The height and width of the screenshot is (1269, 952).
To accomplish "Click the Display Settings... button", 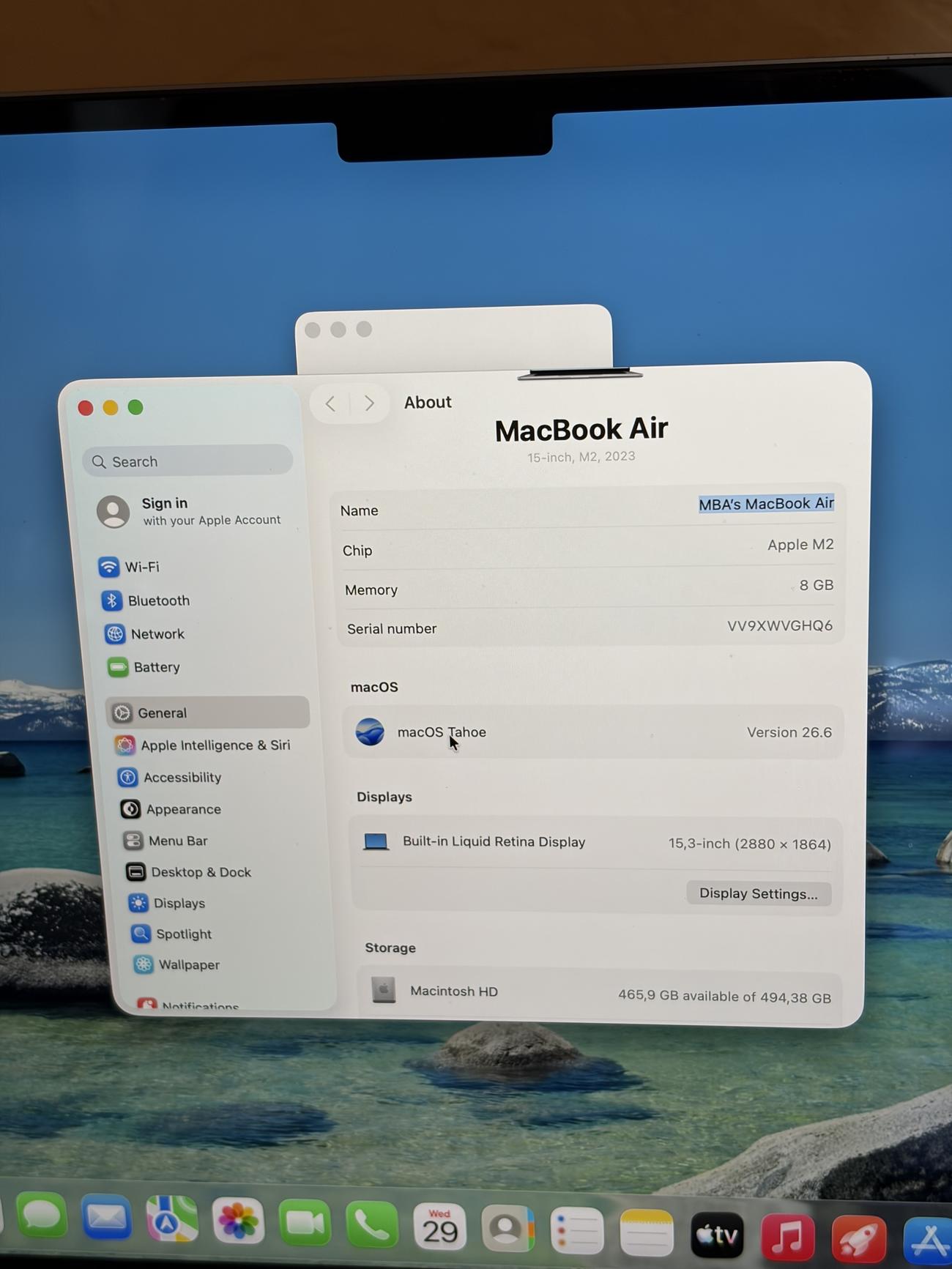I will tap(759, 893).
